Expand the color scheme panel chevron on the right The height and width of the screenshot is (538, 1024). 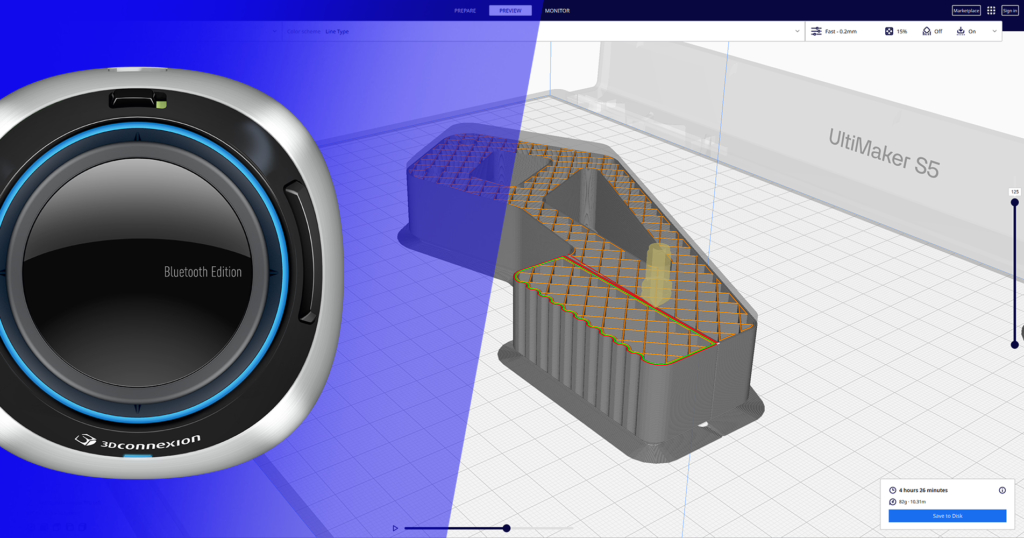tap(797, 31)
